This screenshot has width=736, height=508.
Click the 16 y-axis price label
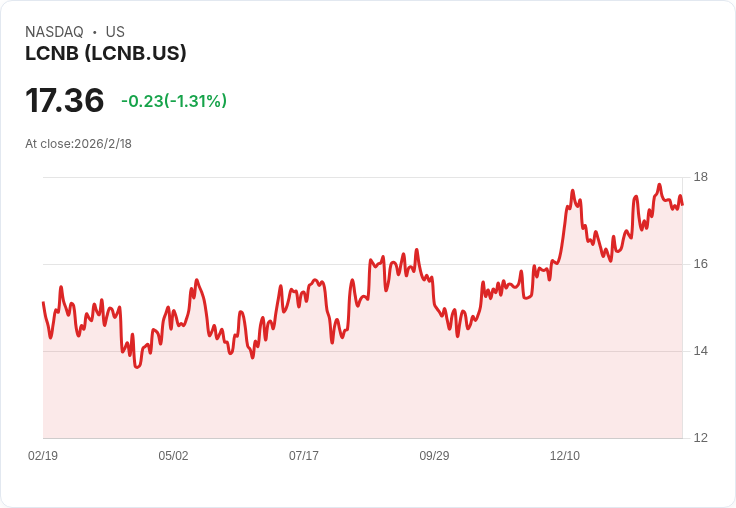701,264
